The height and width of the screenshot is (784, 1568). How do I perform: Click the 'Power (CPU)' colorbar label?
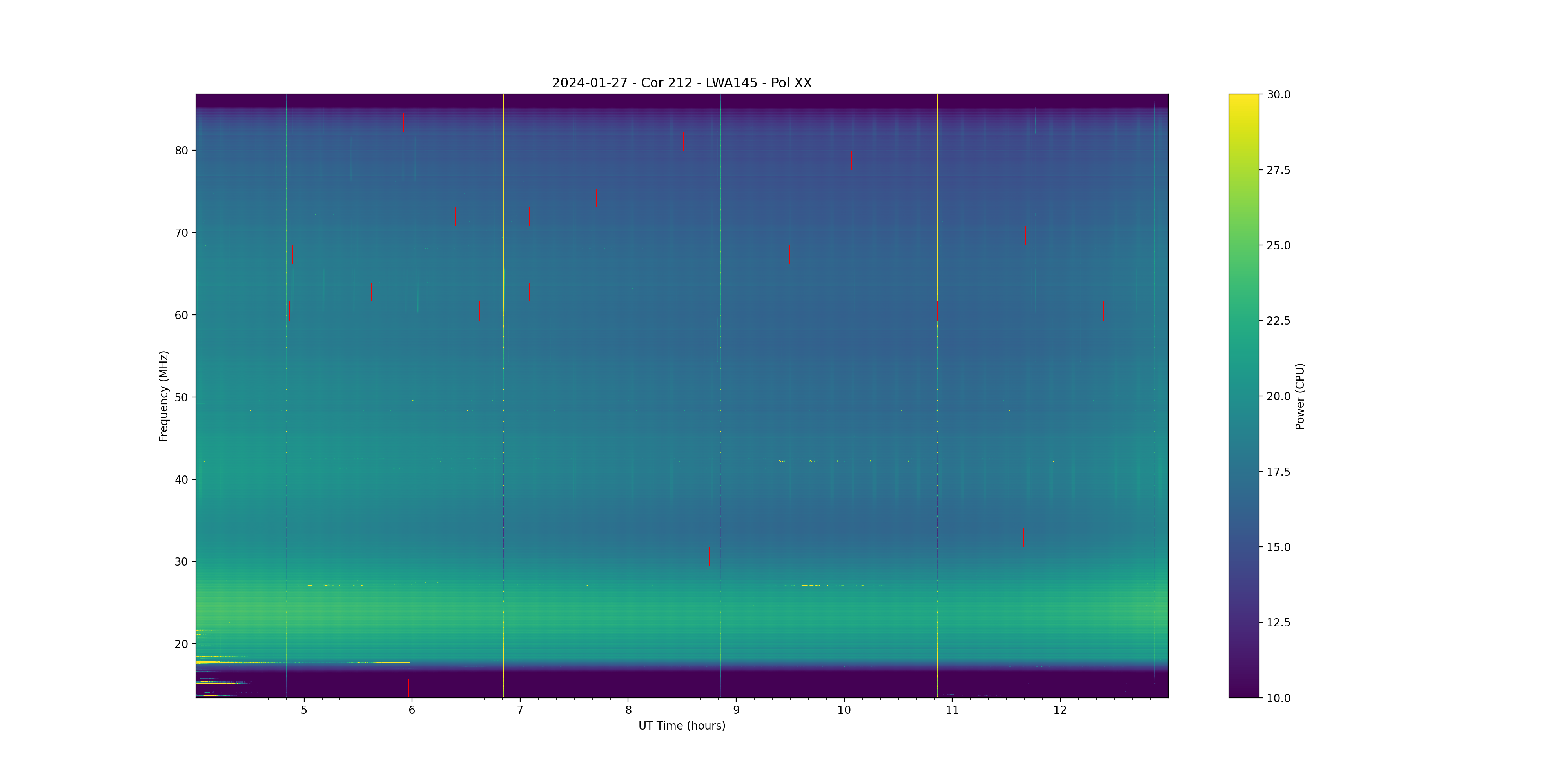1299,396
